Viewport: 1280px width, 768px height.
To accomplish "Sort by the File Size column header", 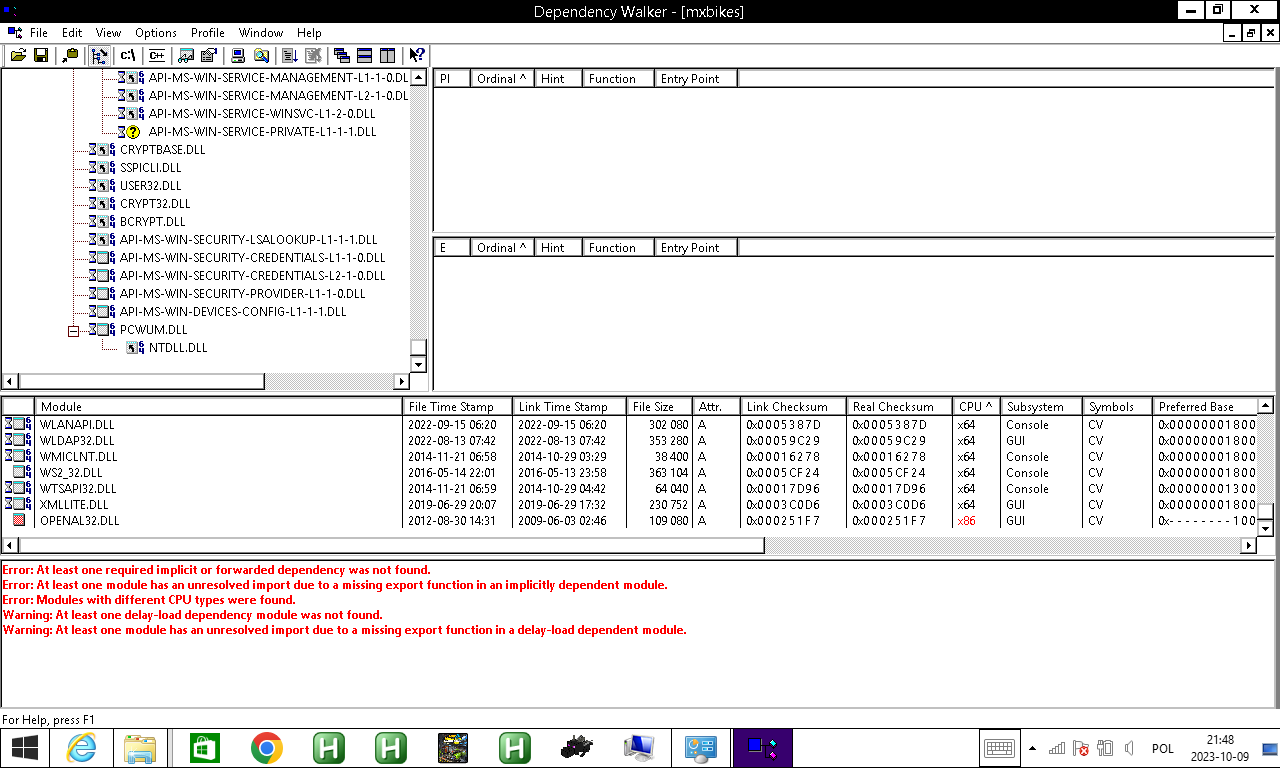I will (660, 407).
